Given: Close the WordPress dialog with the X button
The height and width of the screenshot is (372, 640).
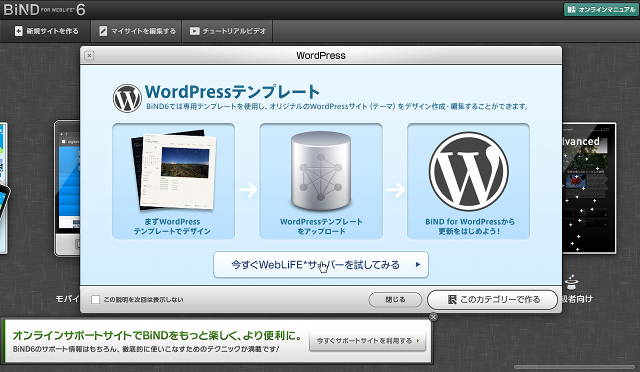Looking at the screenshot, I should 89,56.
